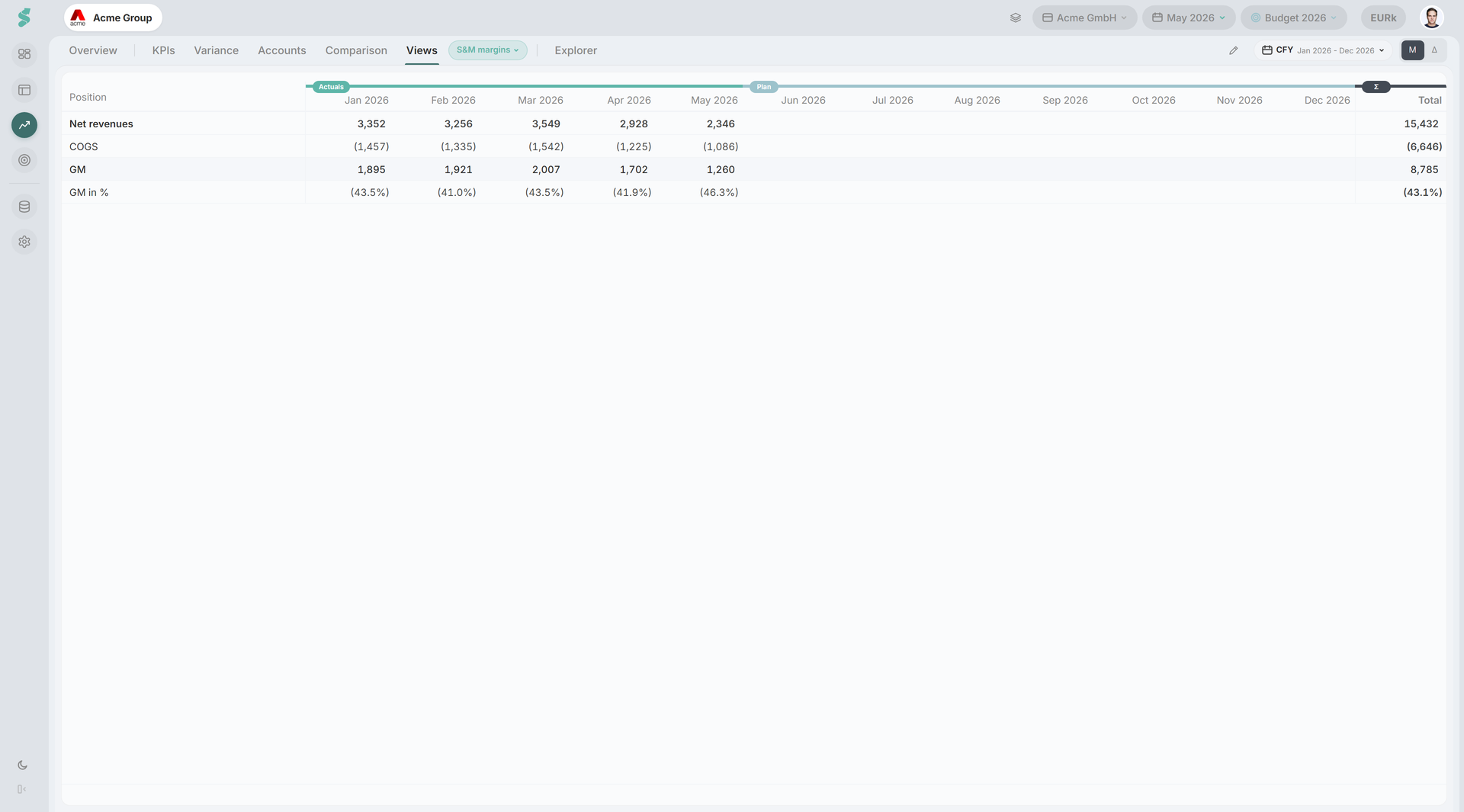Click the GM in % row label
The height and width of the screenshot is (812, 1464).
89,192
